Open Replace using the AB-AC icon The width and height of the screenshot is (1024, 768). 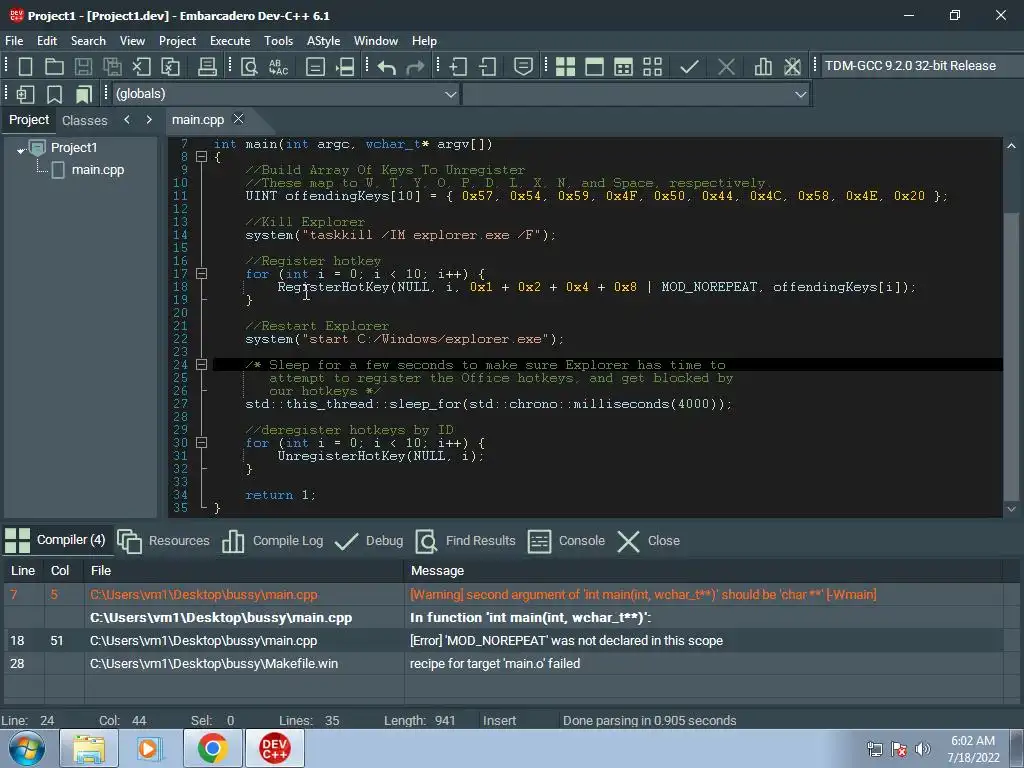[x=278, y=67]
